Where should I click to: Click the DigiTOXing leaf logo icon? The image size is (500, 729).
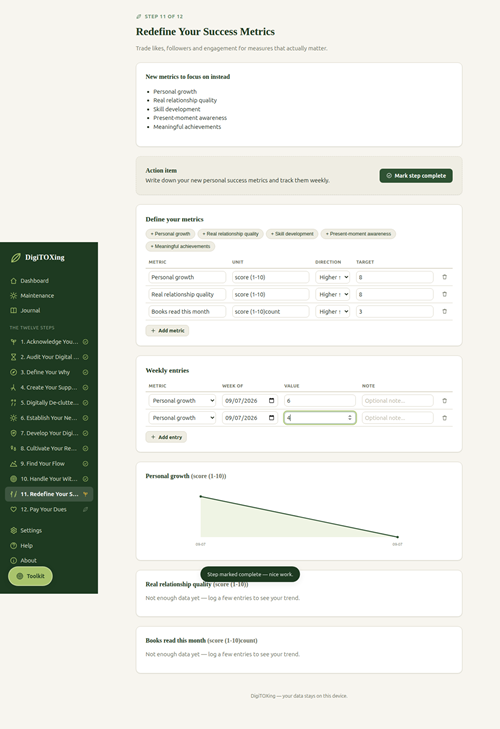[x=16, y=258]
